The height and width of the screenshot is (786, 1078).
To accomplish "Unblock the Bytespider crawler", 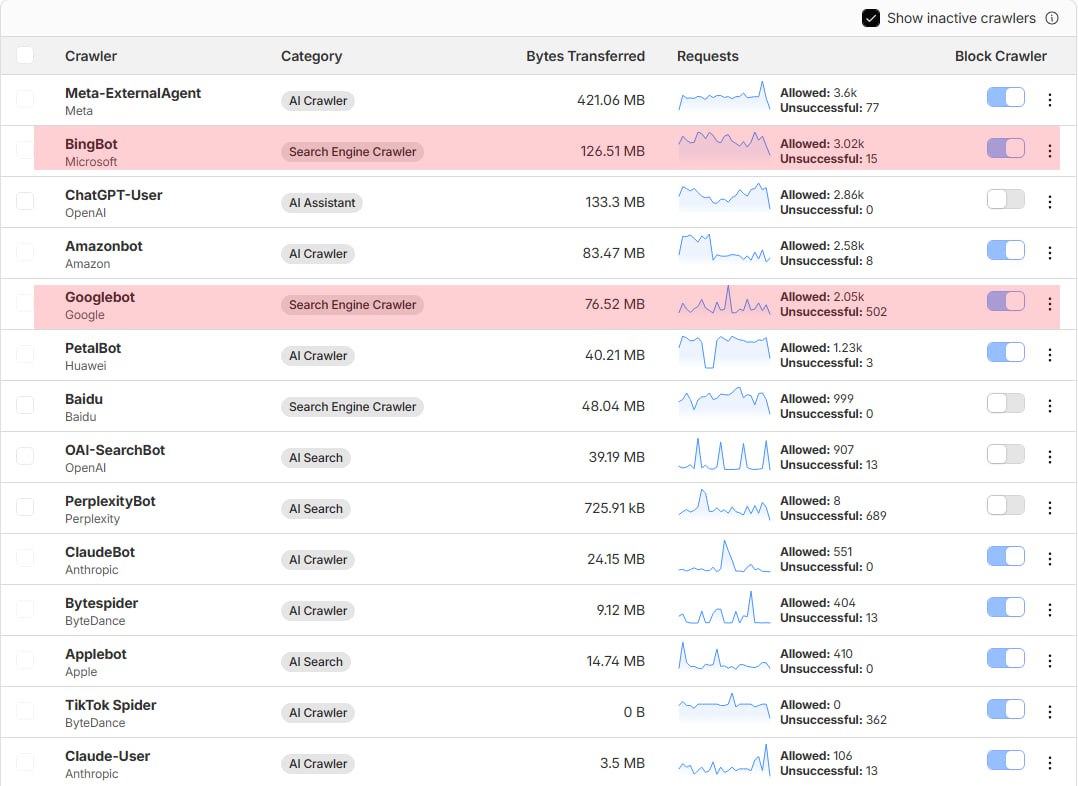I will point(1006,607).
